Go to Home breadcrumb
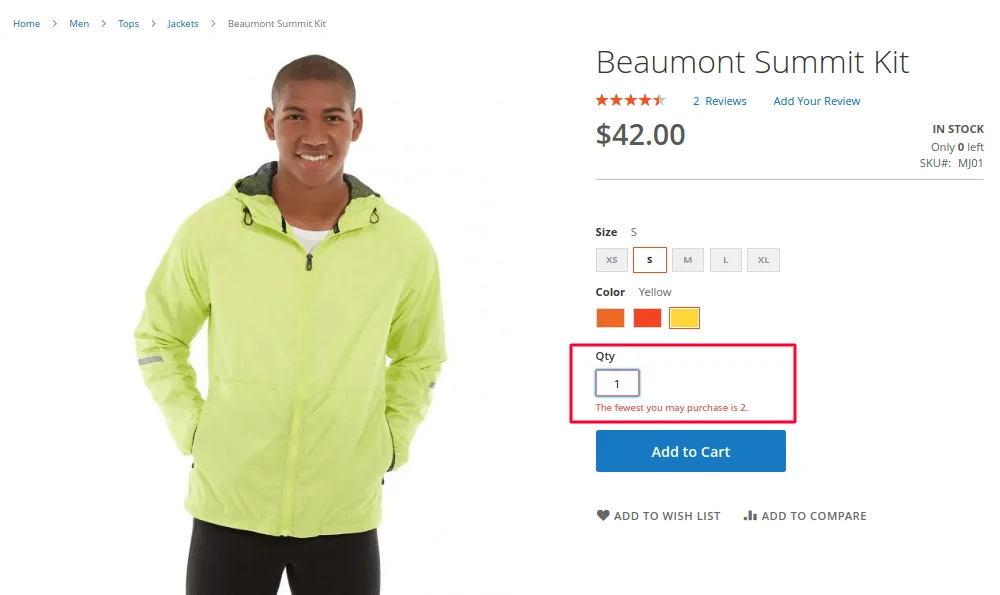 click(x=27, y=24)
